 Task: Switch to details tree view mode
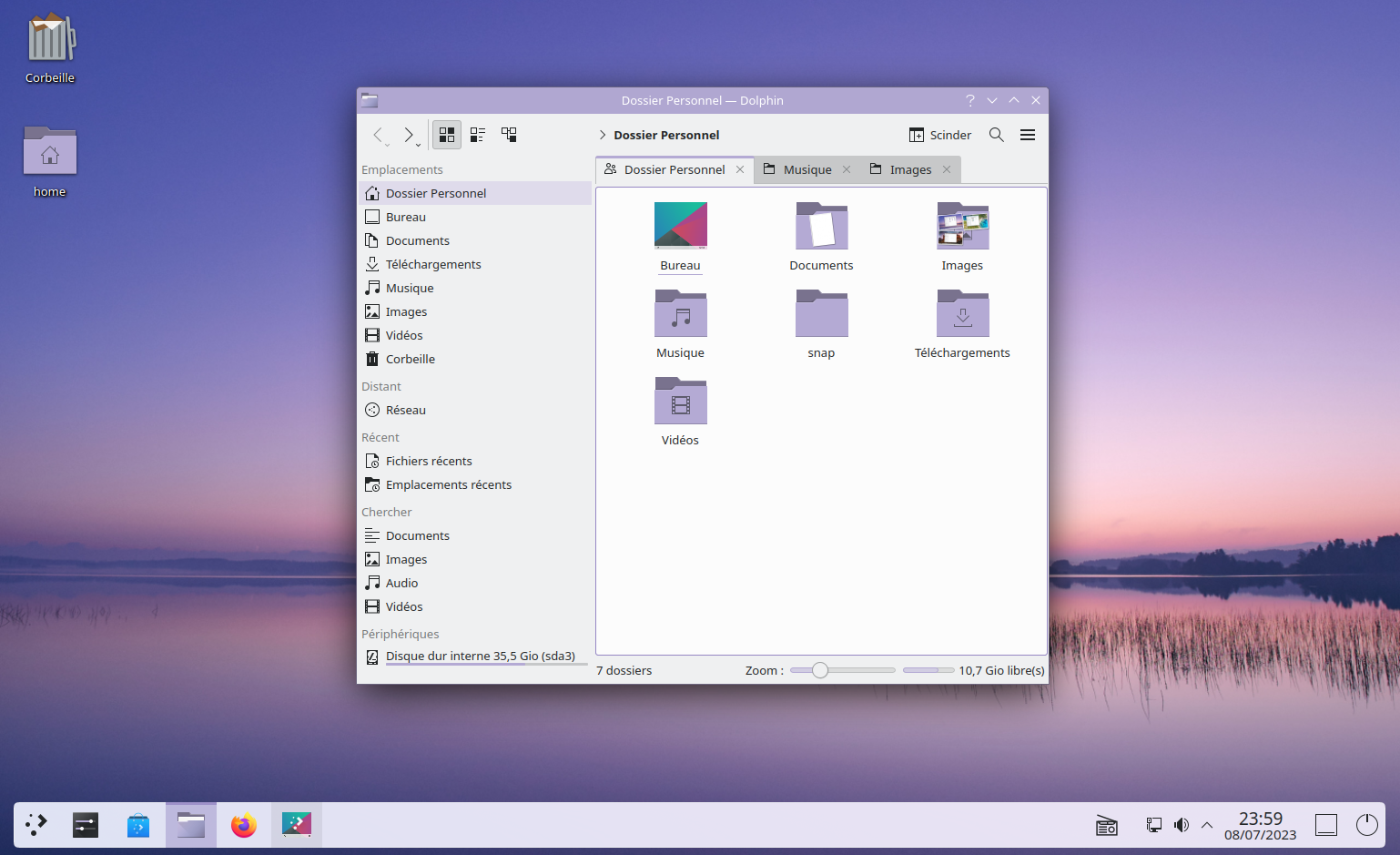click(509, 135)
